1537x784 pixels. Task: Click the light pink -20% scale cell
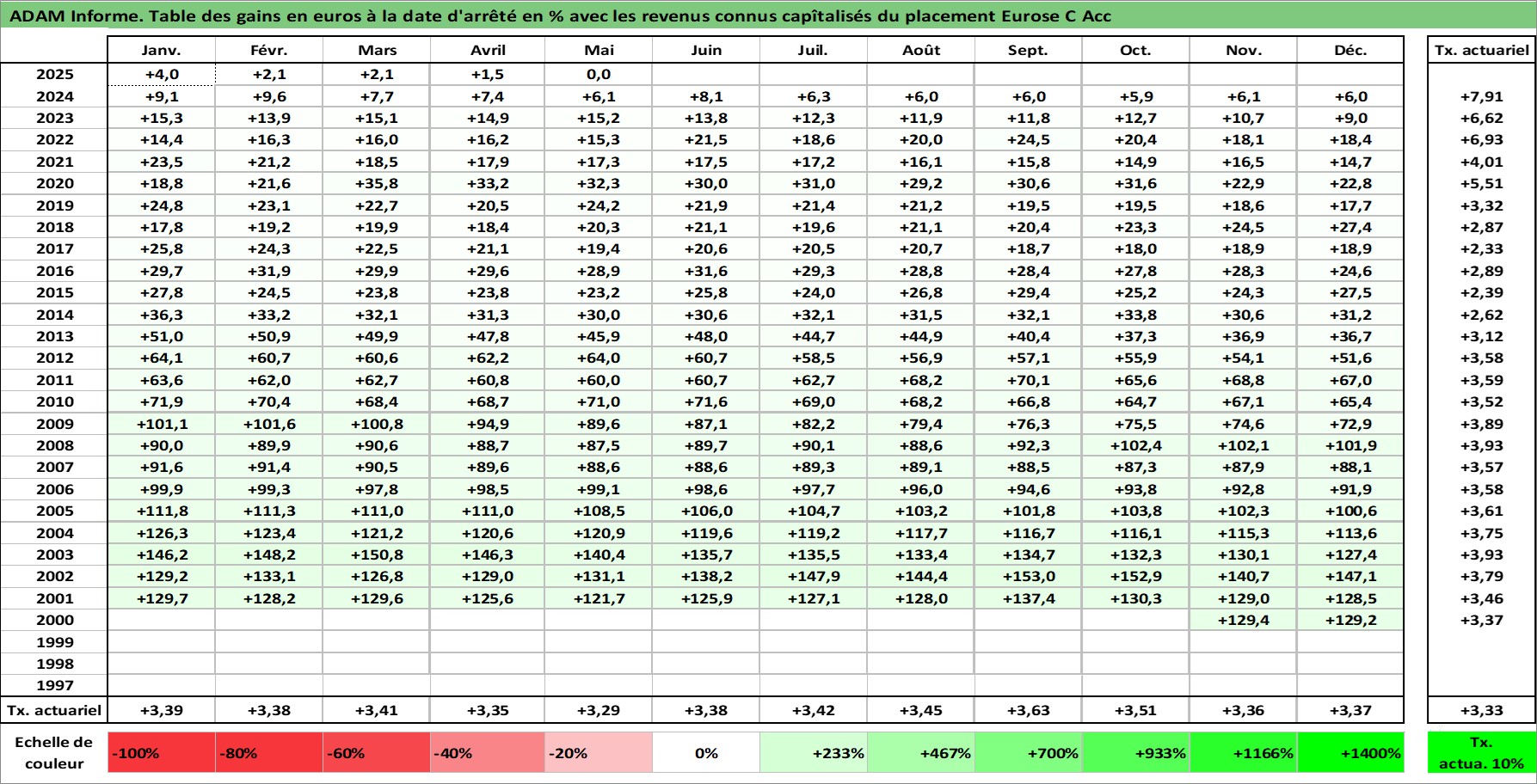(x=599, y=753)
